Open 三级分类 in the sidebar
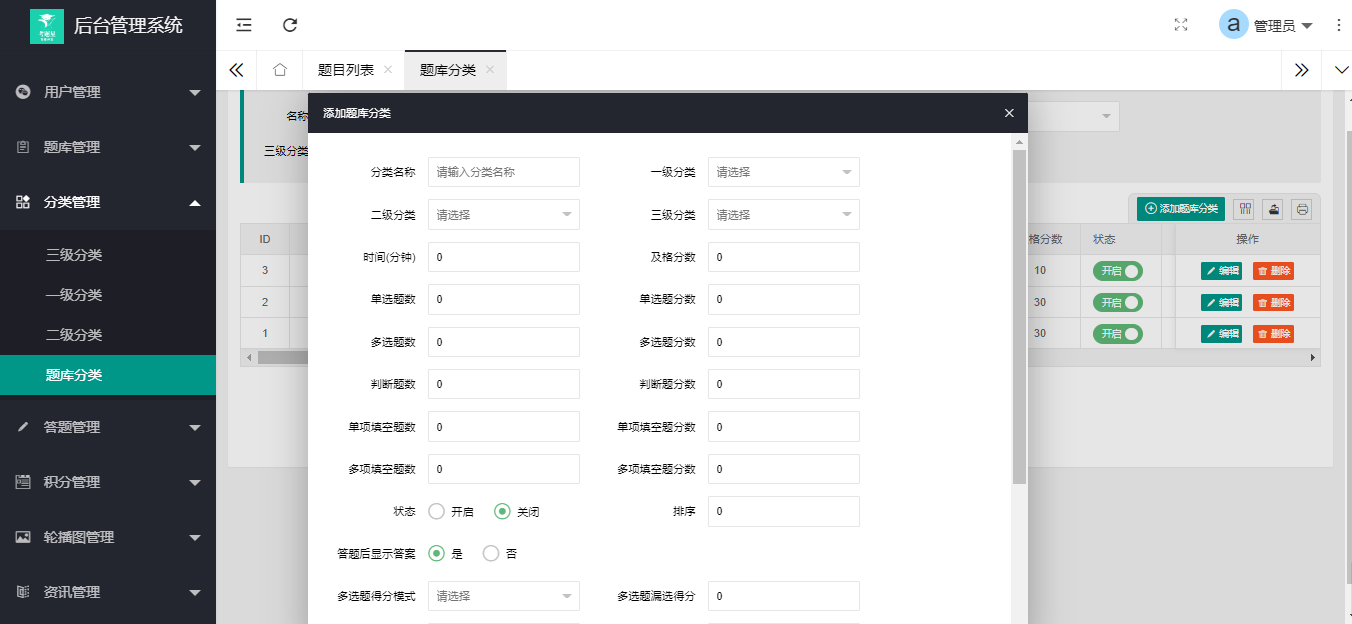Image resolution: width=1352 pixels, height=624 pixels. 74,255
